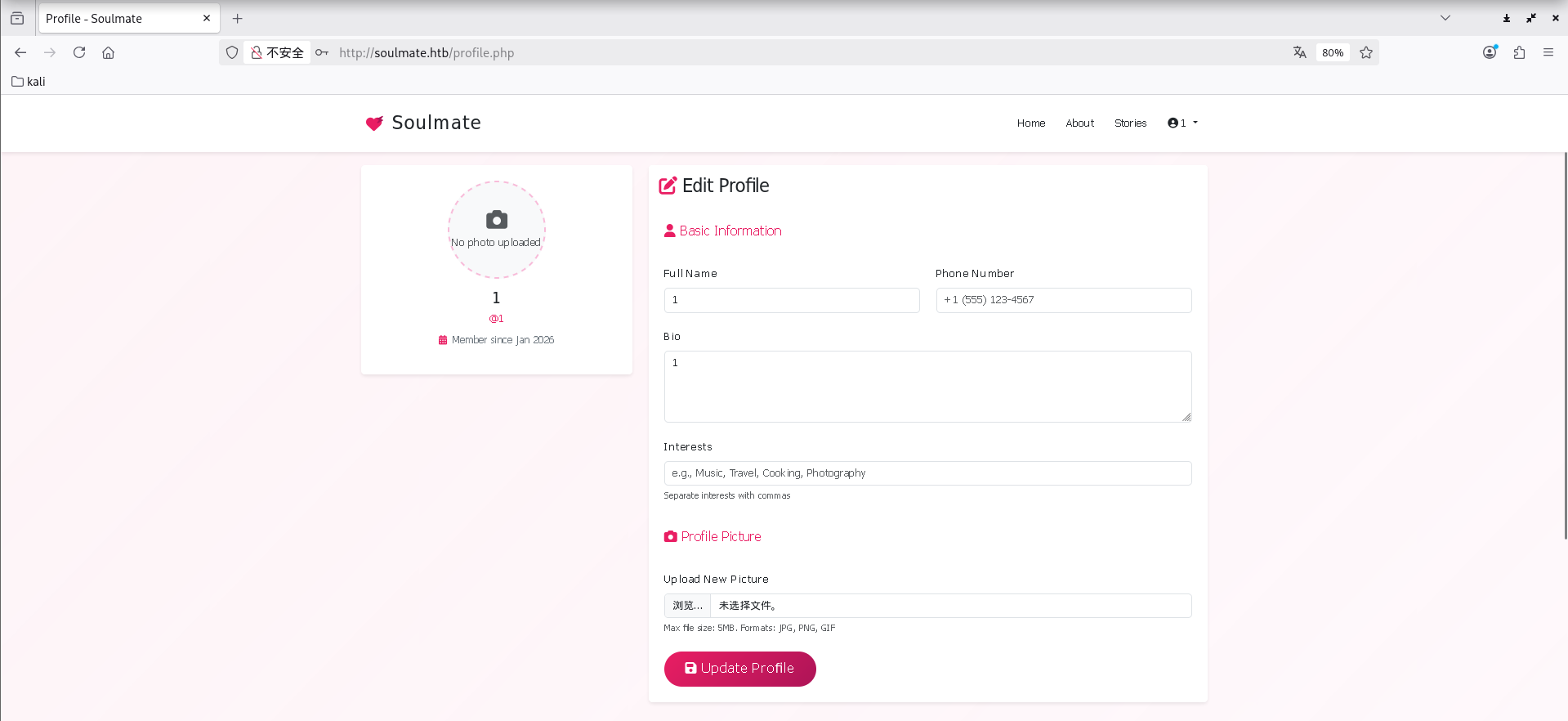Bookmark page with star icon
The width and height of the screenshot is (1568, 721).
click(x=1365, y=52)
